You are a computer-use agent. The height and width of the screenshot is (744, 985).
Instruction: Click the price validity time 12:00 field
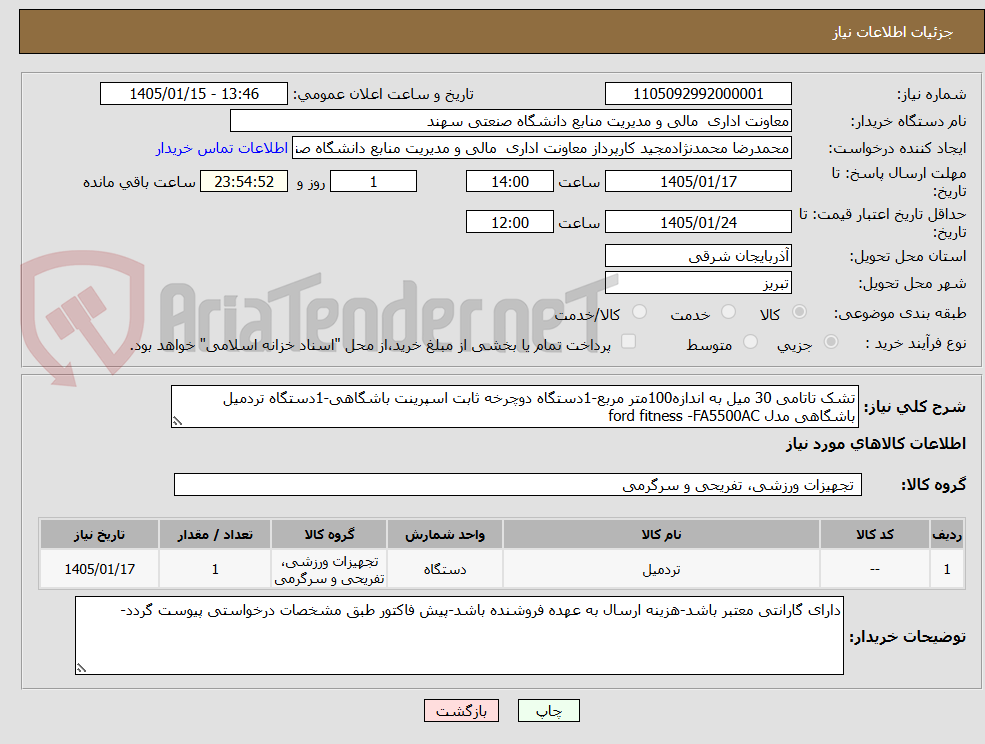[x=509, y=222]
